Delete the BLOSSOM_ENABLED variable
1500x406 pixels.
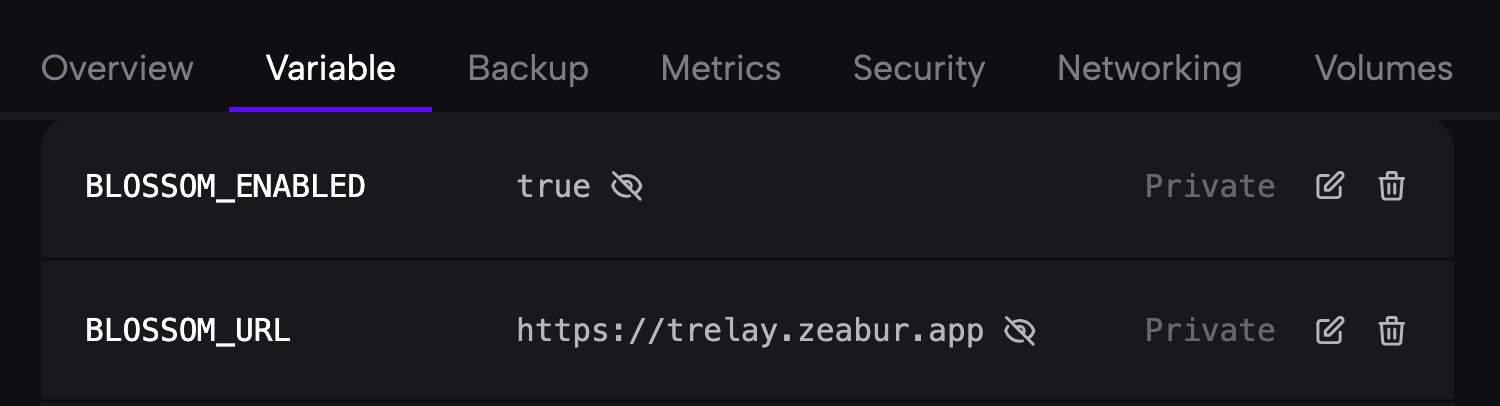[1391, 186]
